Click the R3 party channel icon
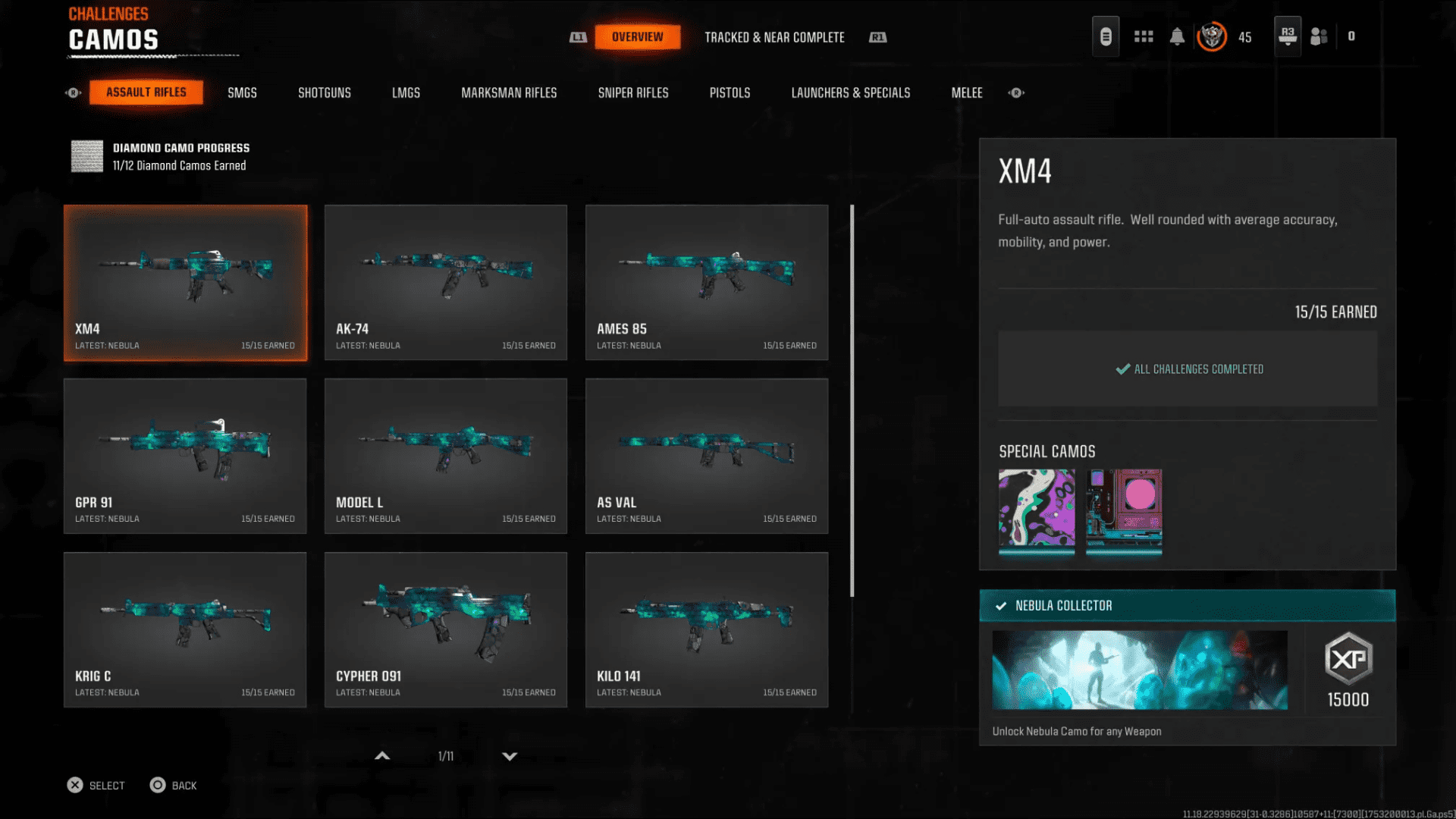Image resolution: width=1456 pixels, height=819 pixels. click(x=1288, y=36)
